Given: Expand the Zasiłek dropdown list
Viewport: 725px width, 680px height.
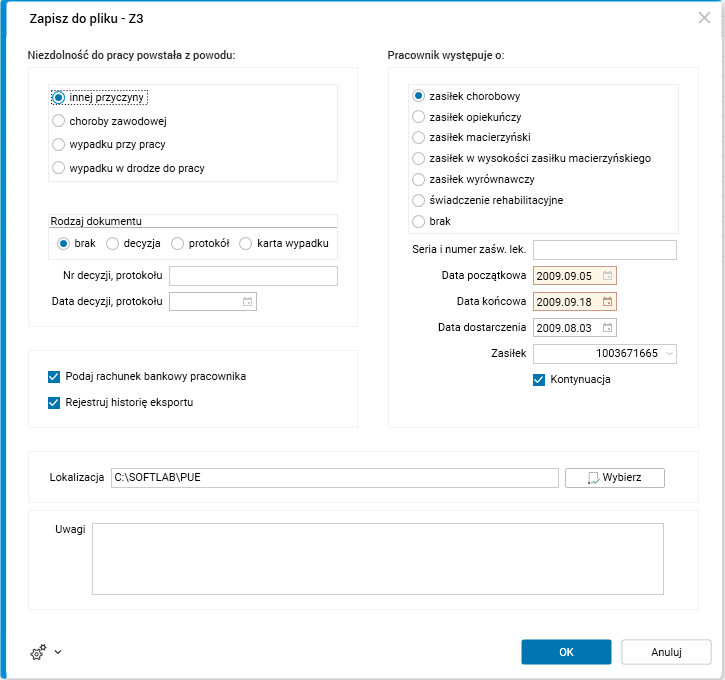Looking at the screenshot, I should 669,353.
